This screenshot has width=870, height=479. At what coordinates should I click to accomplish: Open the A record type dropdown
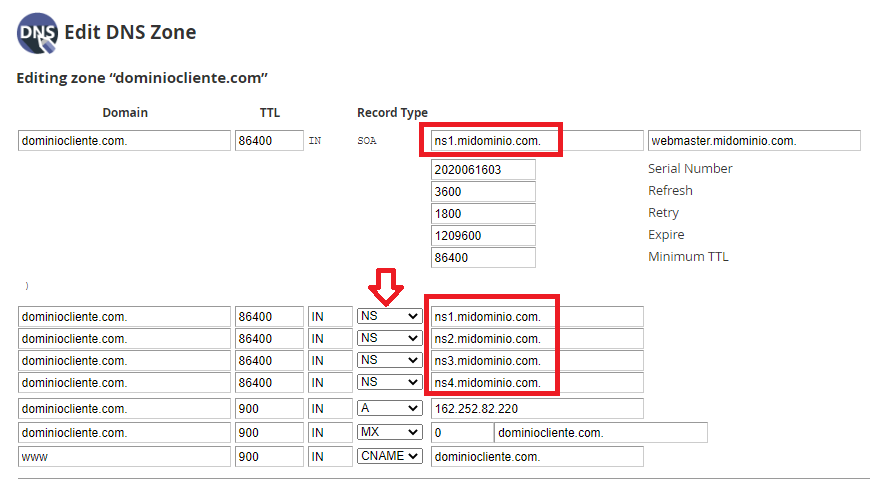[389, 409]
